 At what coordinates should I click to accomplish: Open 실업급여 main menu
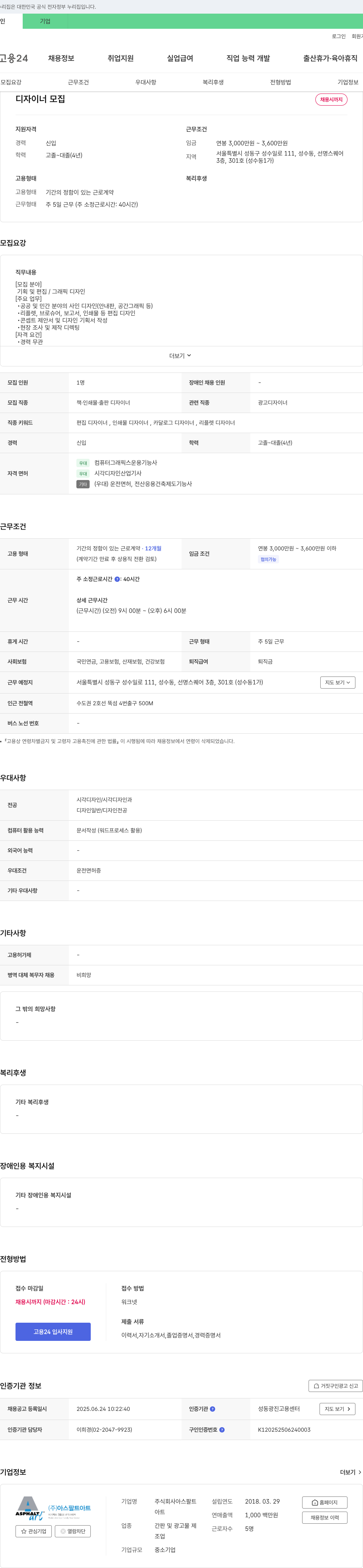180,58
